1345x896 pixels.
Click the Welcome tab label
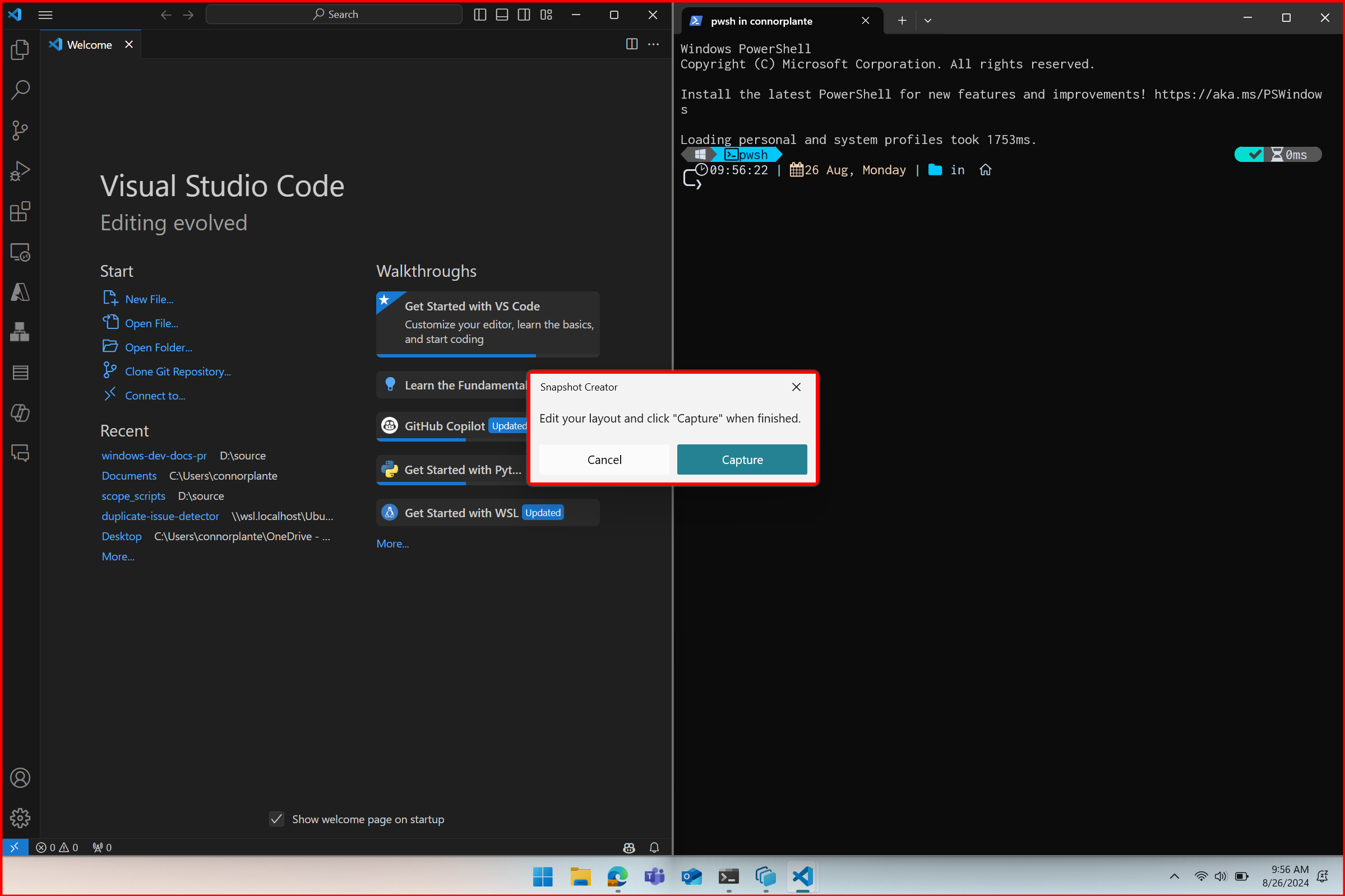(x=89, y=44)
